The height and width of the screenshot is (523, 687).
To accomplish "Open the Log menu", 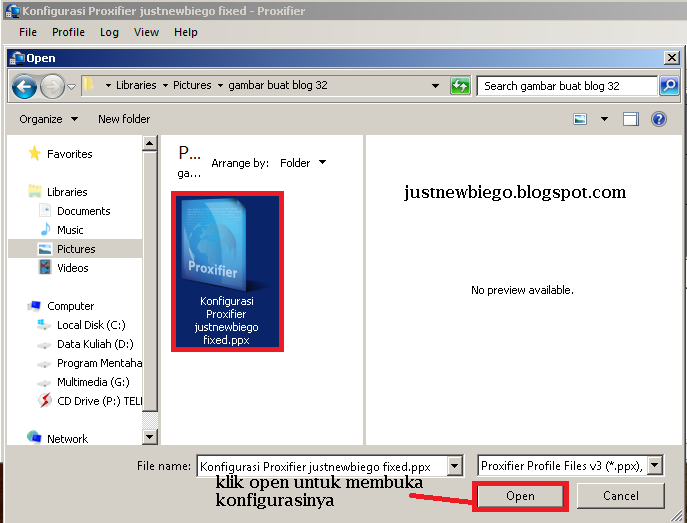I will click(x=109, y=32).
